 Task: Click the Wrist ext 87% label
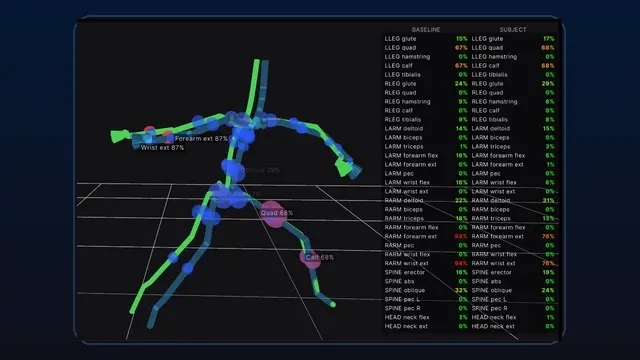pos(162,148)
